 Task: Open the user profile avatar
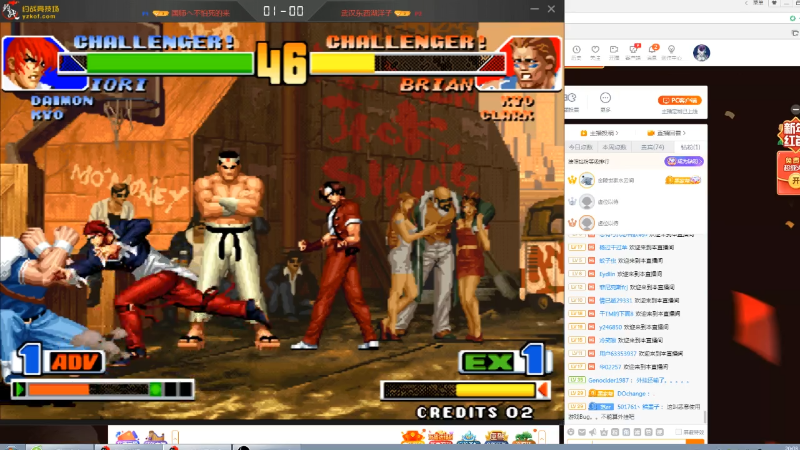pyautogui.click(x=702, y=53)
